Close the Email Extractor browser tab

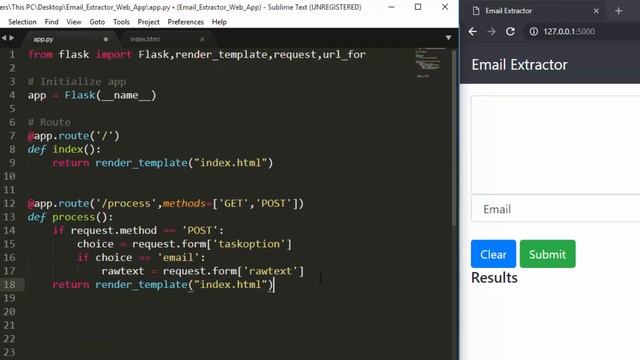(596, 11)
